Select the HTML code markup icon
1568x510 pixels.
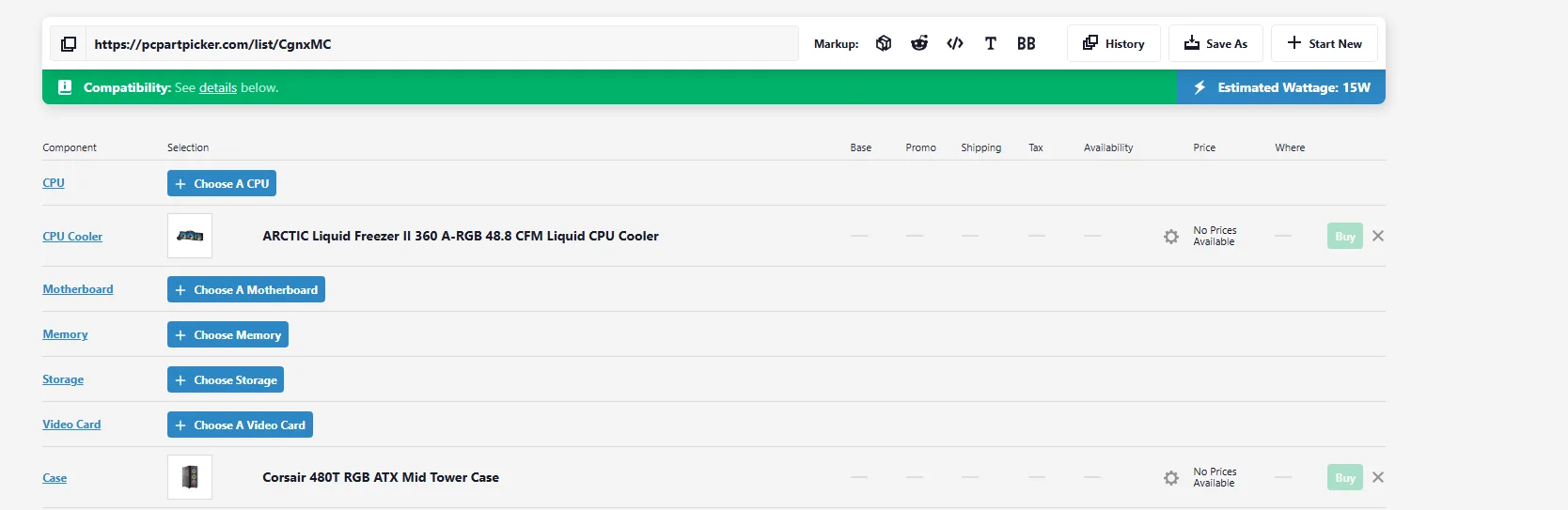(x=955, y=43)
